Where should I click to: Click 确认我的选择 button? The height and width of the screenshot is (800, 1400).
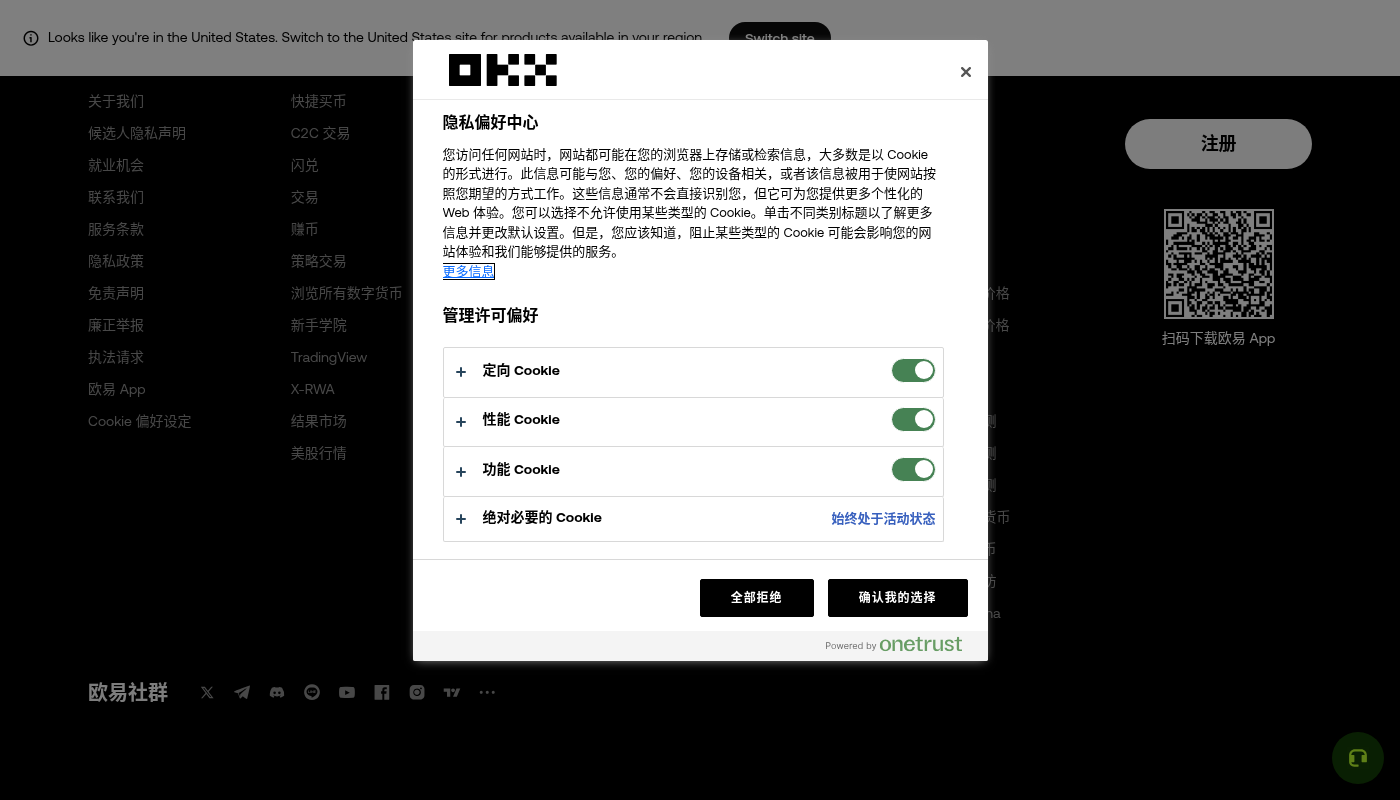pyautogui.click(x=898, y=598)
